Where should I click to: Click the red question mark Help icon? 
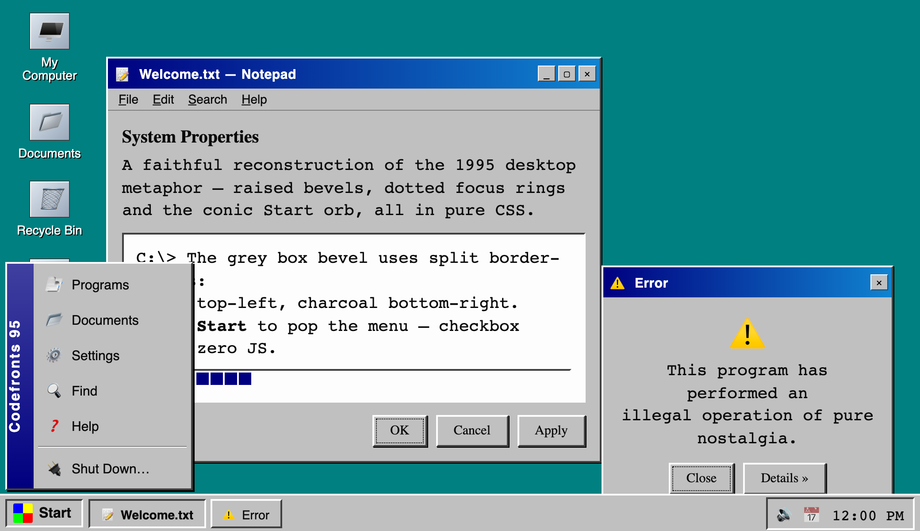tap(54, 426)
